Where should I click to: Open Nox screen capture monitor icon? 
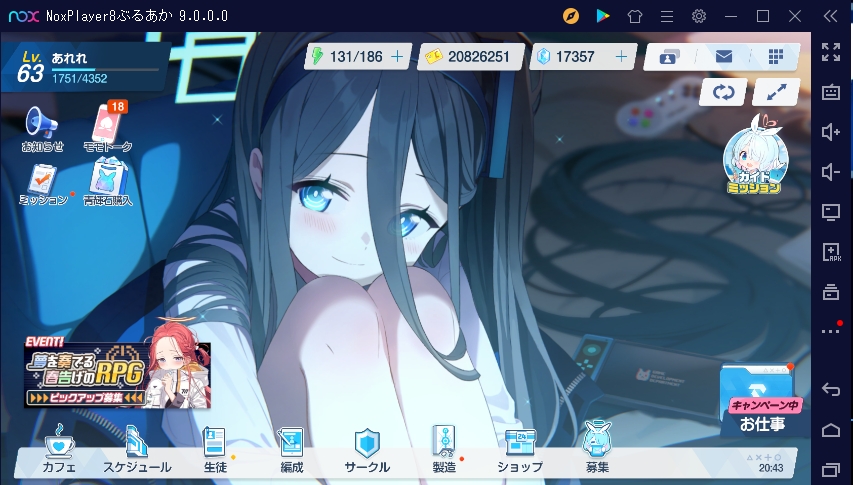click(x=831, y=212)
